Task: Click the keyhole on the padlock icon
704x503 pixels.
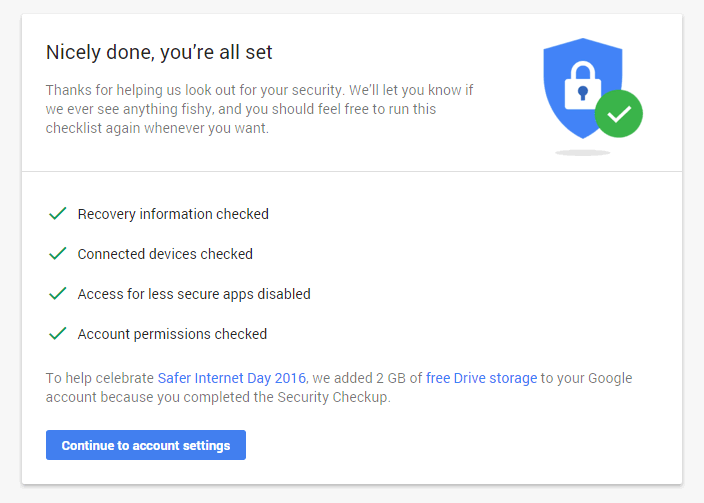Action: [x=583, y=93]
